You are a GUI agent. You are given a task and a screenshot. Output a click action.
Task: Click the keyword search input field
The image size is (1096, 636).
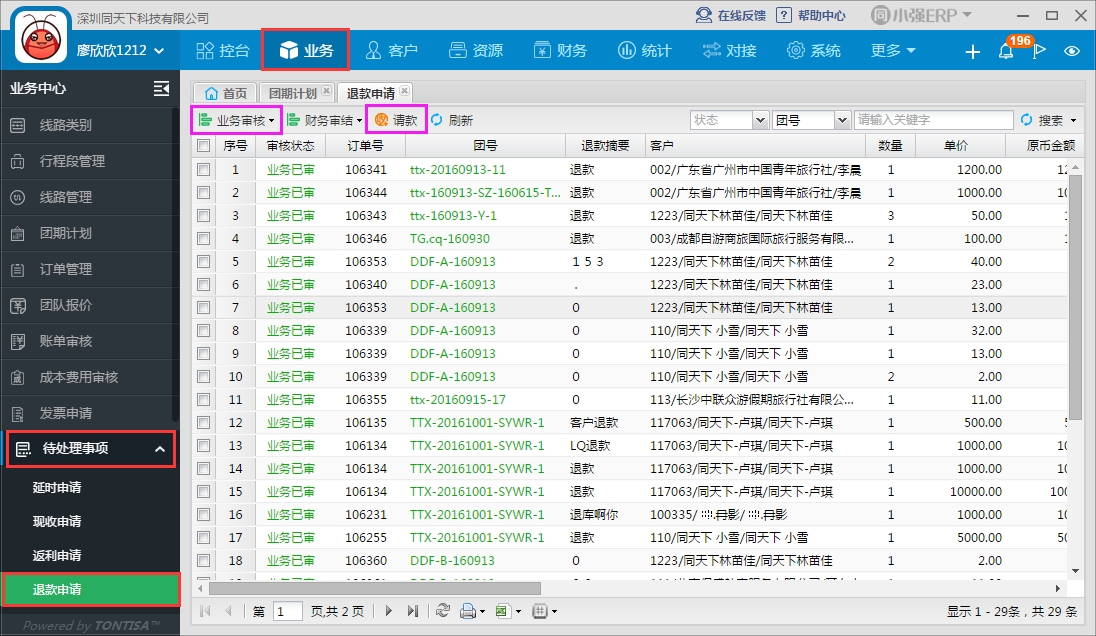click(934, 120)
